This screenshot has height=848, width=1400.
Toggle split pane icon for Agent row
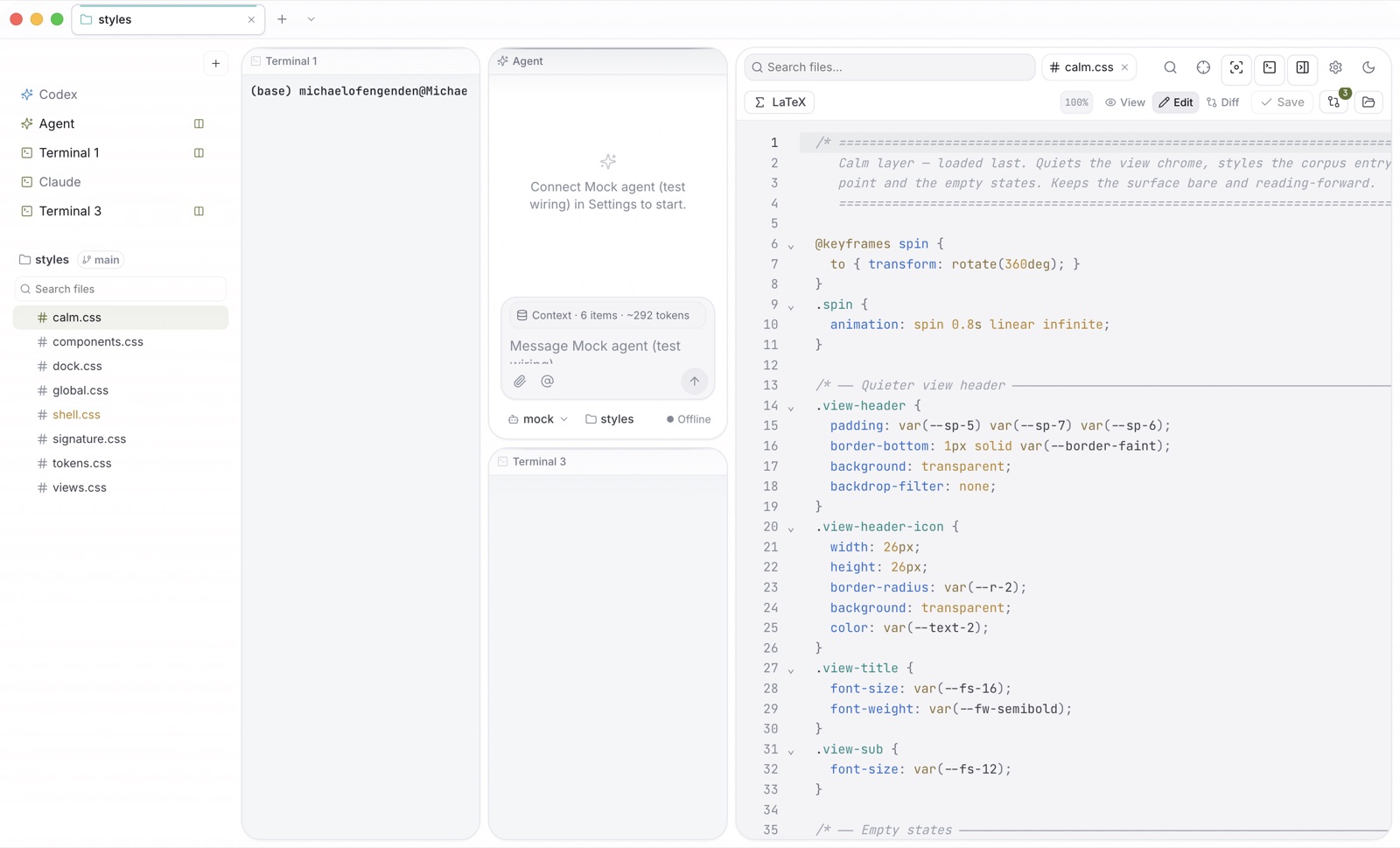click(x=199, y=123)
